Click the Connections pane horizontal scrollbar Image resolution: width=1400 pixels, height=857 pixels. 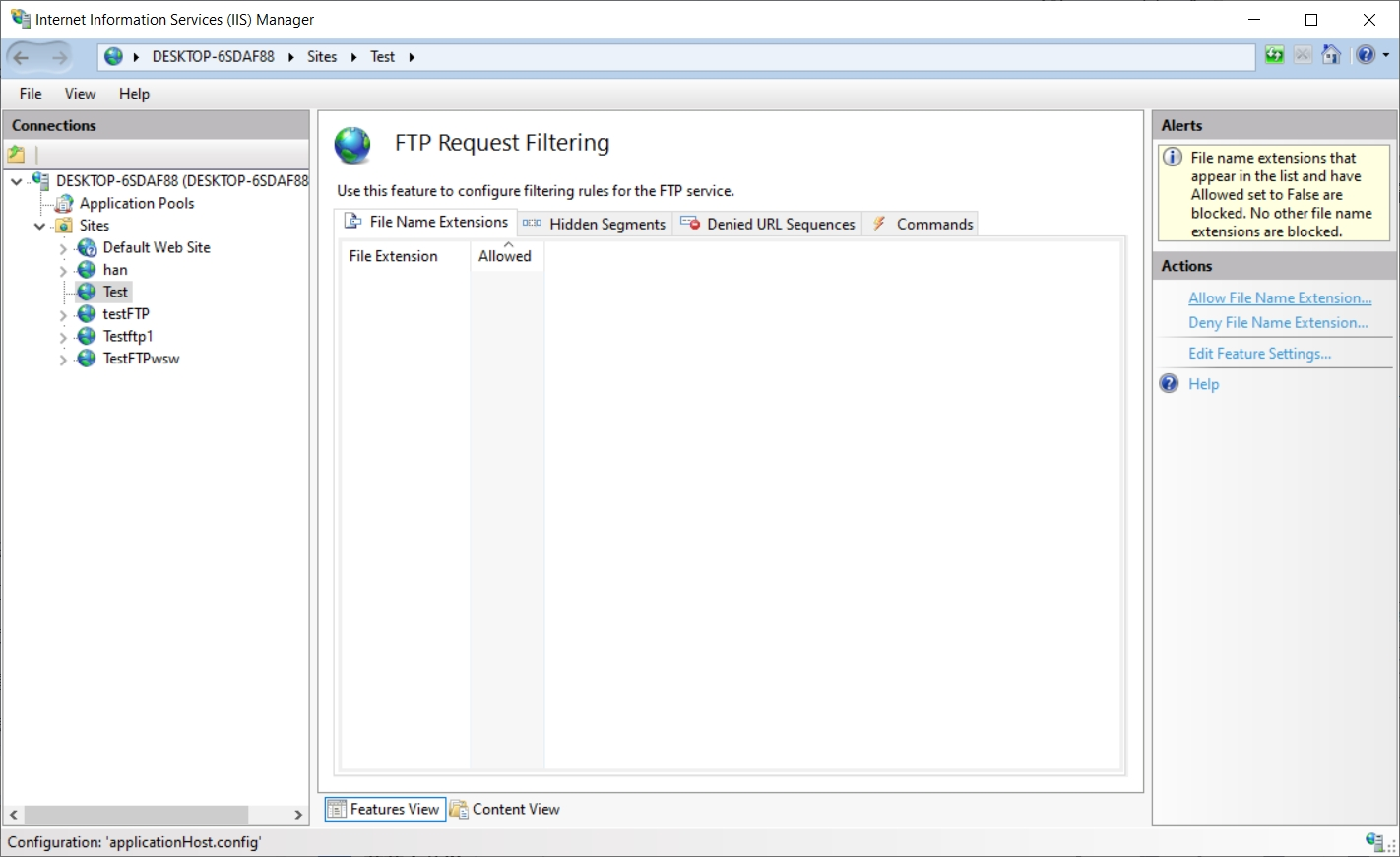coord(136,815)
